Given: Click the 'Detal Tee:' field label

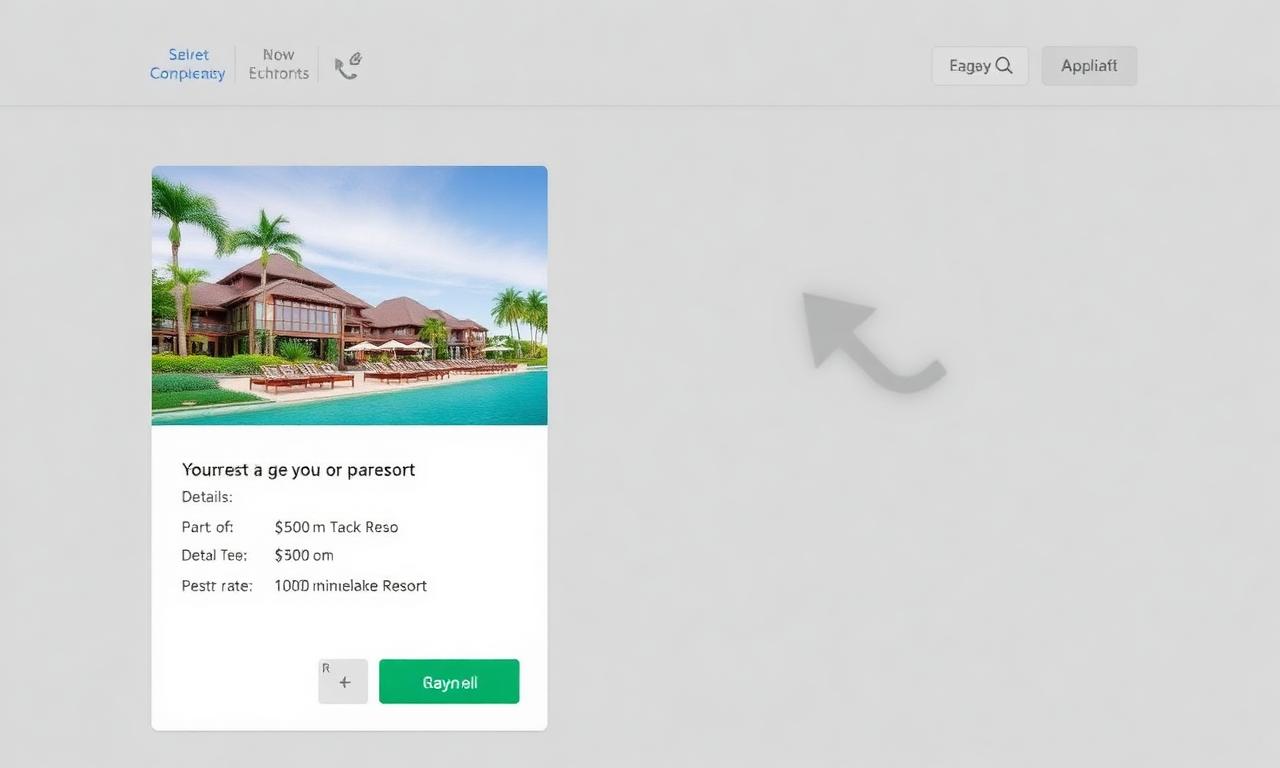Looking at the screenshot, I should pyautogui.click(x=214, y=555).
